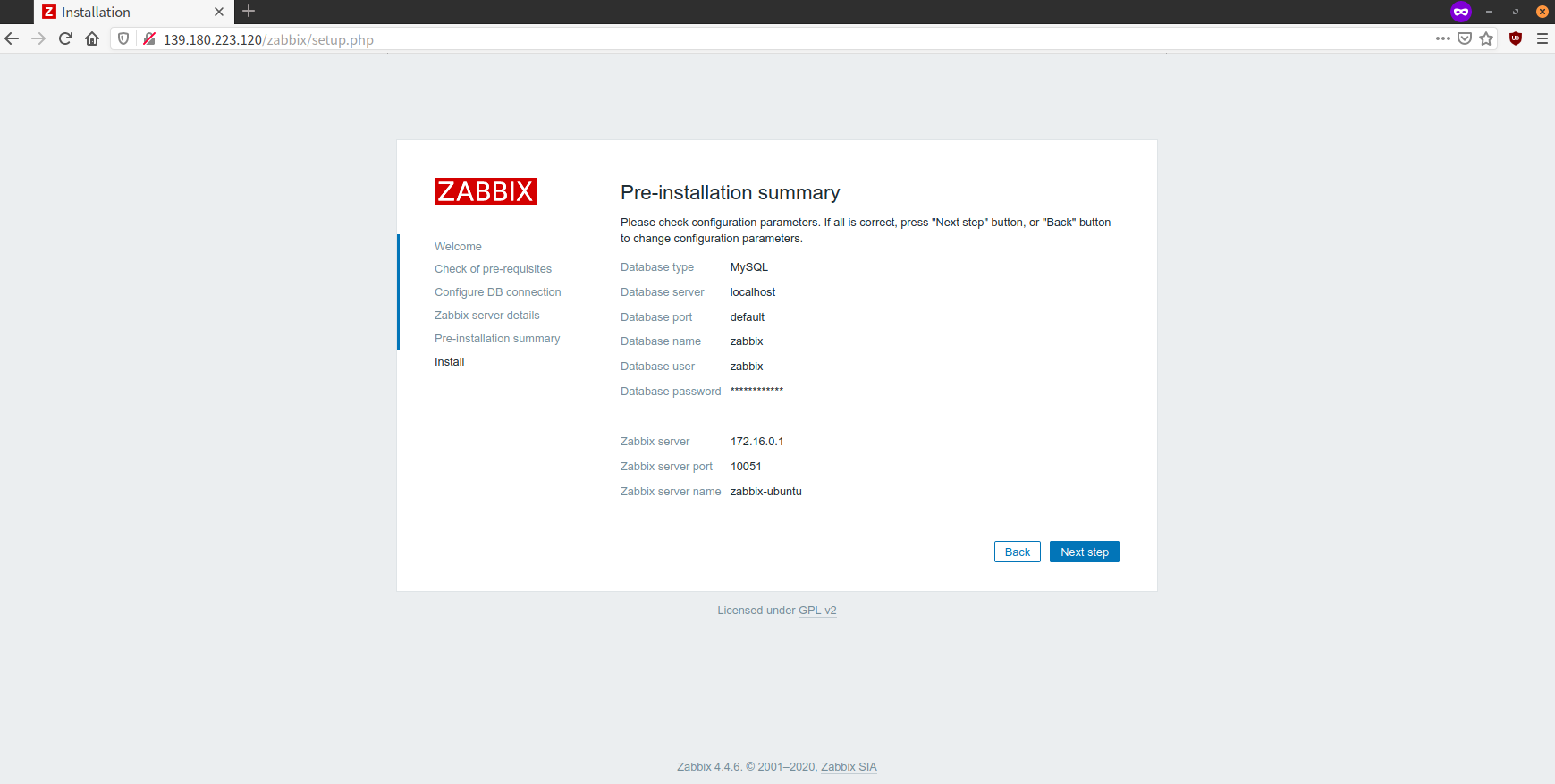Click the zabbix-ubuntu server name value

point(766,492)
